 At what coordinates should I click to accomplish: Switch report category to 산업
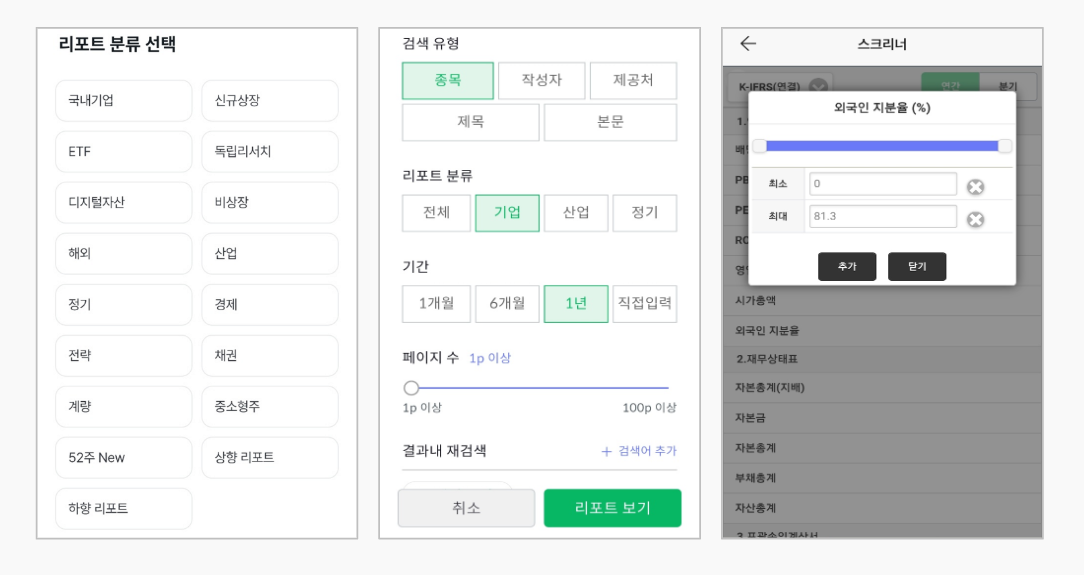[576, 213]
